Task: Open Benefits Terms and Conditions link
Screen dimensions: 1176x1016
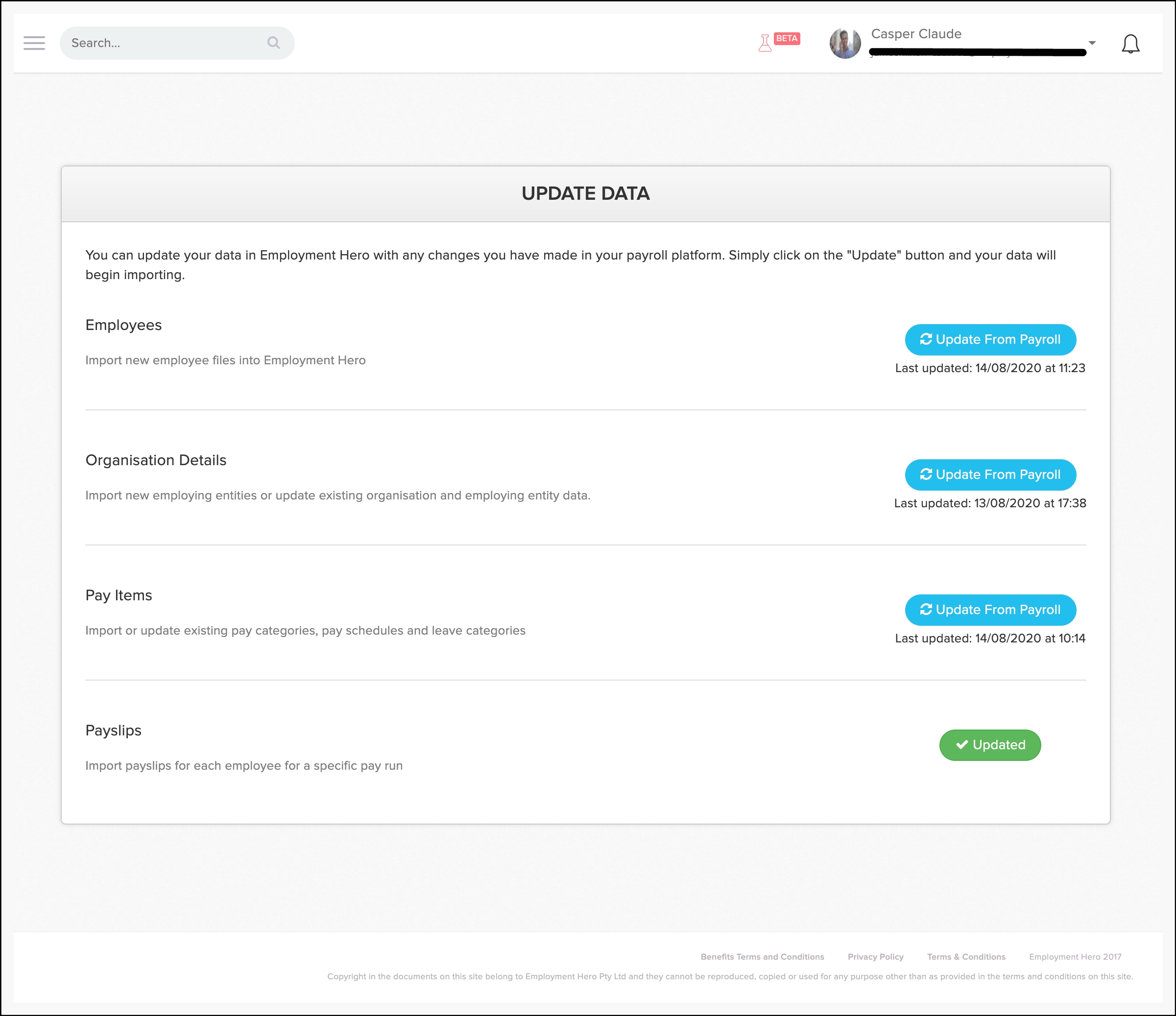Action: [x=762, y=956]
